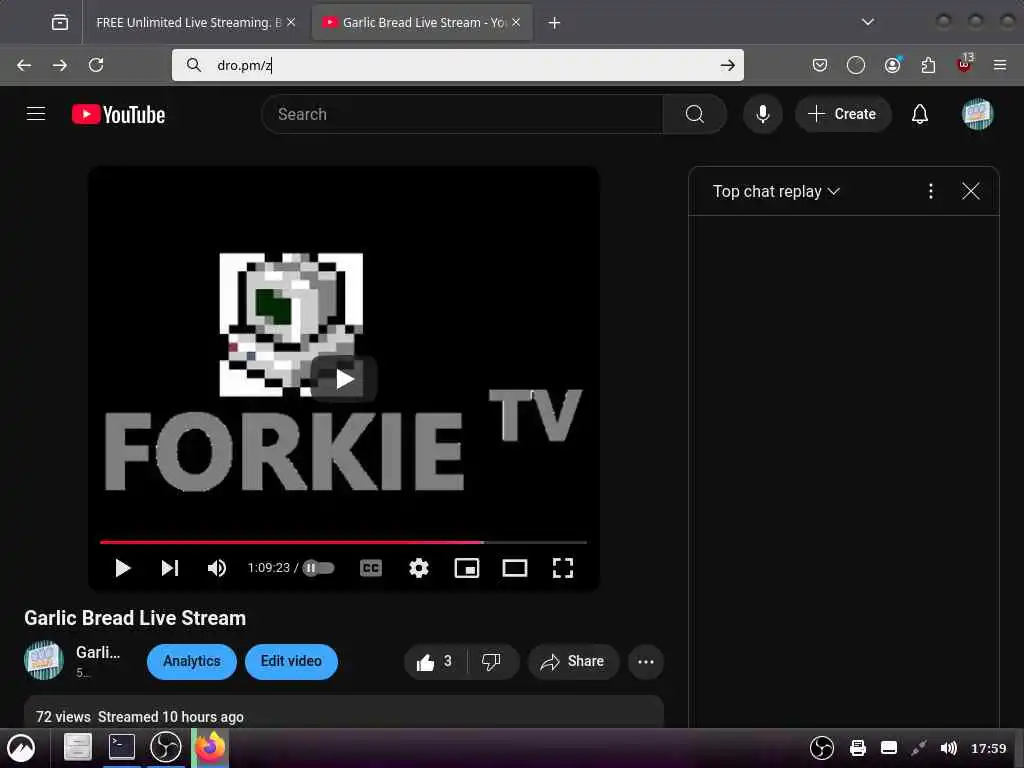Open uBlock Origin extension badge
The width and height of the screenshot is (1024, 768).
964,64
